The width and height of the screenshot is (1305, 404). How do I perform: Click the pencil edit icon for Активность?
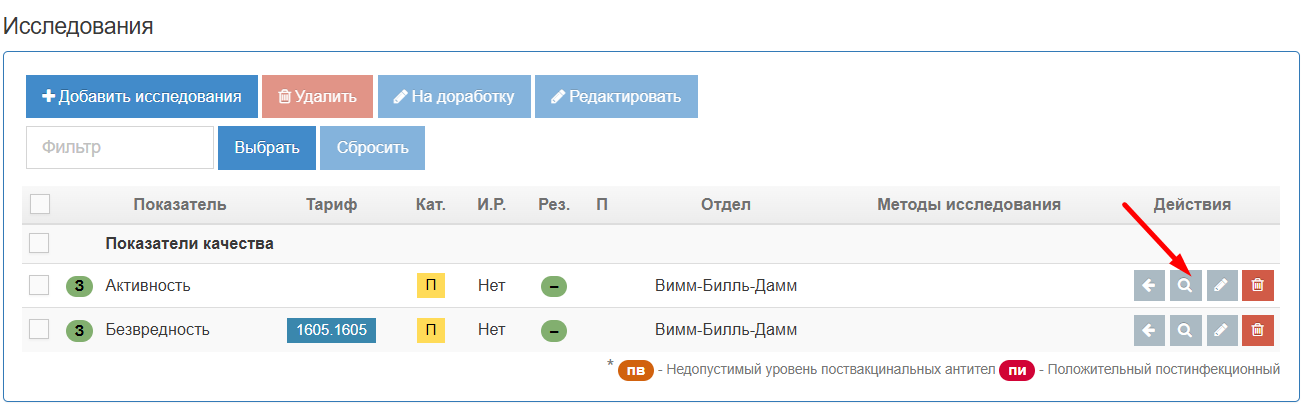(x=1221, y=286)
